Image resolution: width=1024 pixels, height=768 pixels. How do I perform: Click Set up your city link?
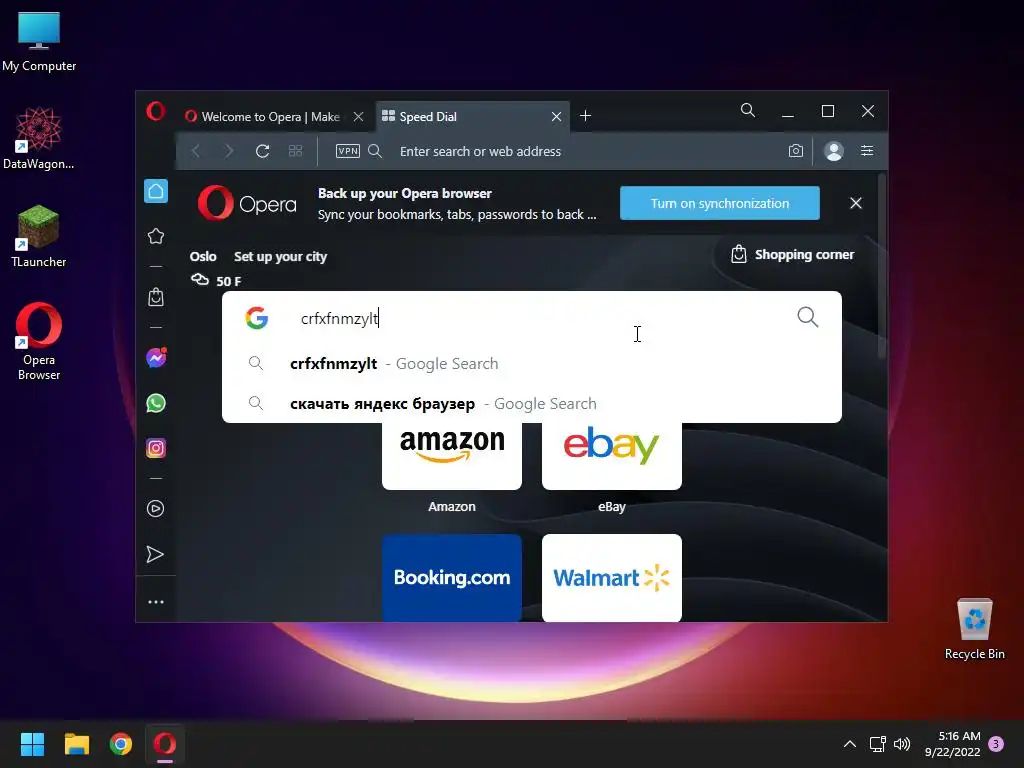[x=280, y=257]
